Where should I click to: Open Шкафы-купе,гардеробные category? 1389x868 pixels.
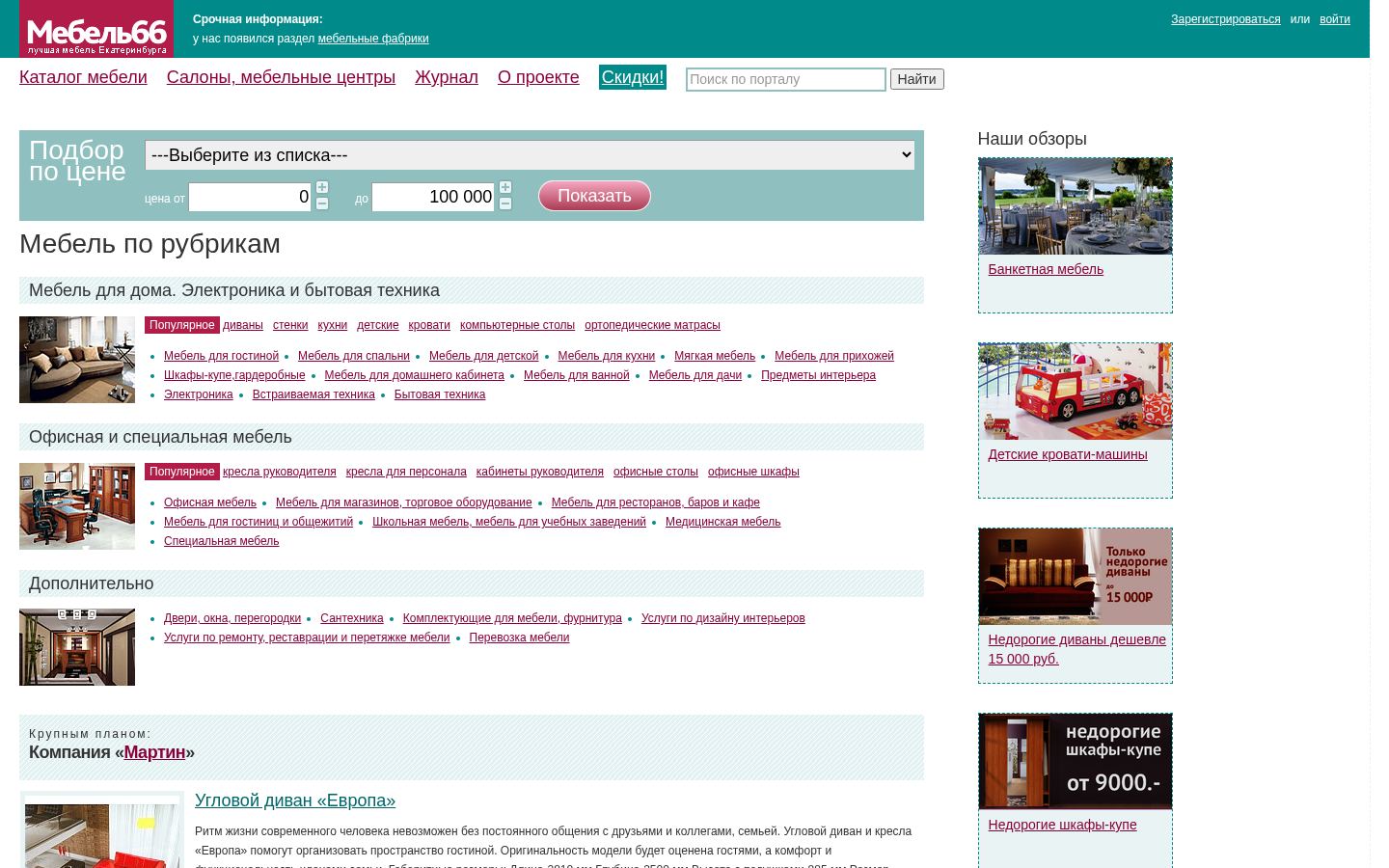(234, 375)
